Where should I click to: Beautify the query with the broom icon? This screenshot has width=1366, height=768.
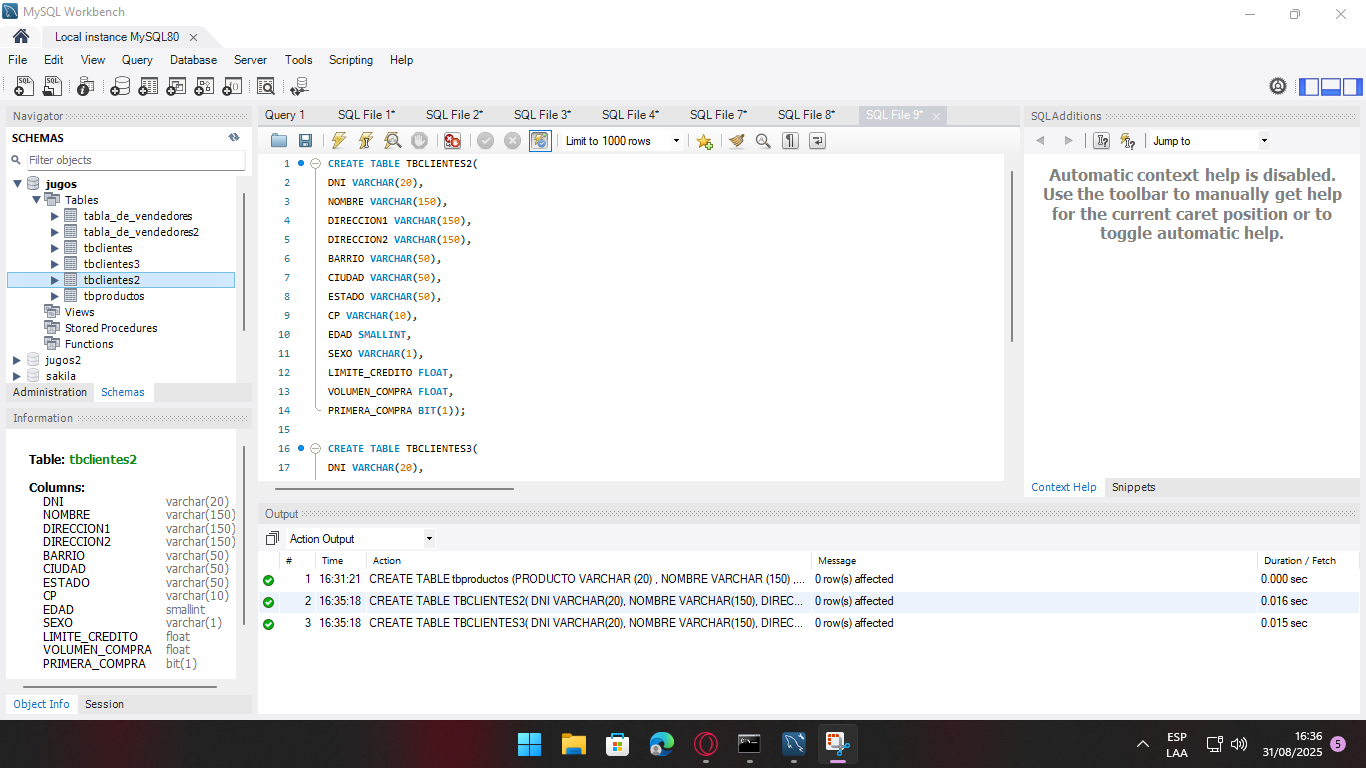coord(737,141)
